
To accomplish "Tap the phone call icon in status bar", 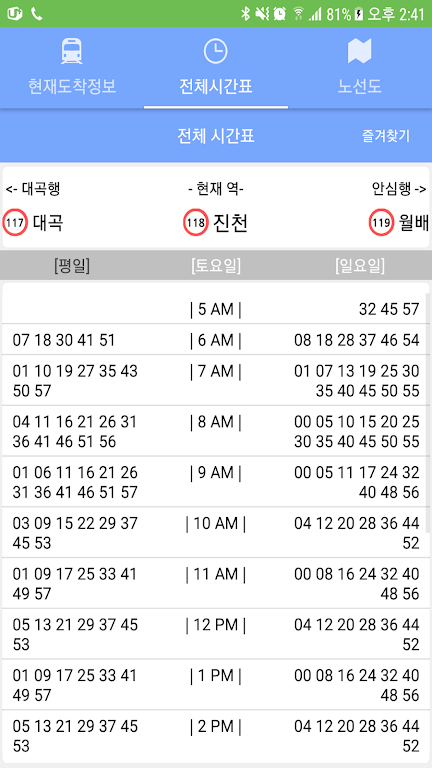I will tap(37, 14).
